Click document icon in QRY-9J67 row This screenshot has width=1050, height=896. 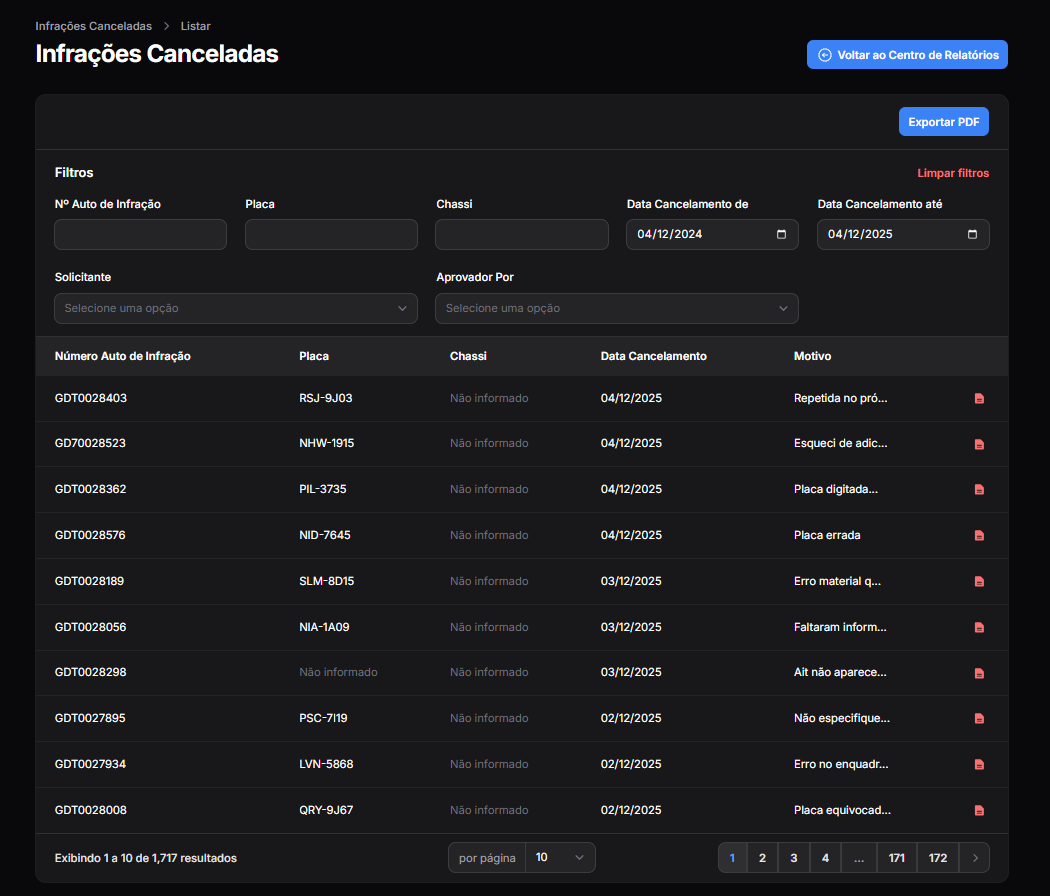[979, 810]
